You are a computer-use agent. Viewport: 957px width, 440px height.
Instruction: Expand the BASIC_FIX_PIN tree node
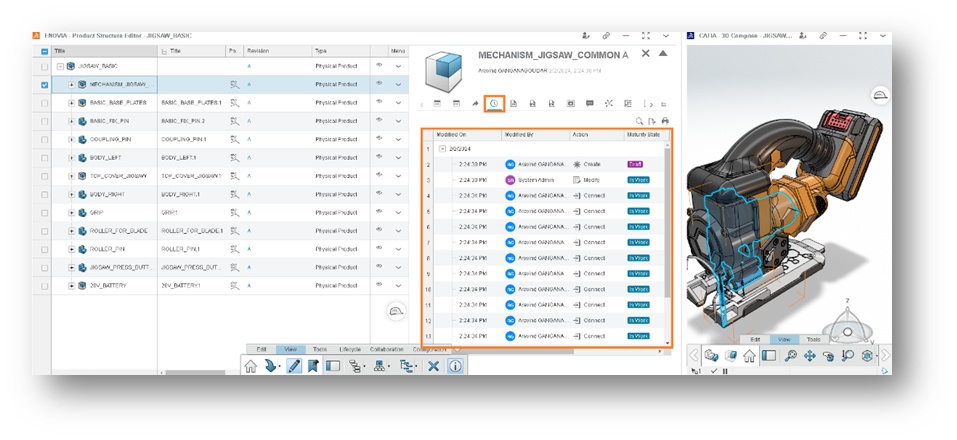point(71,121)
